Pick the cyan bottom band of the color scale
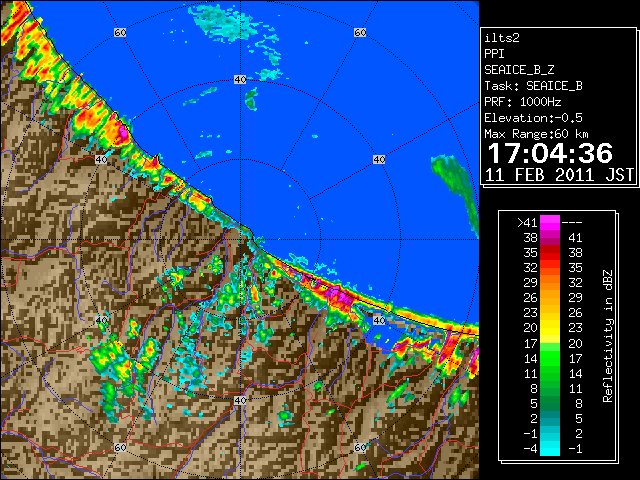 [550, 448]
